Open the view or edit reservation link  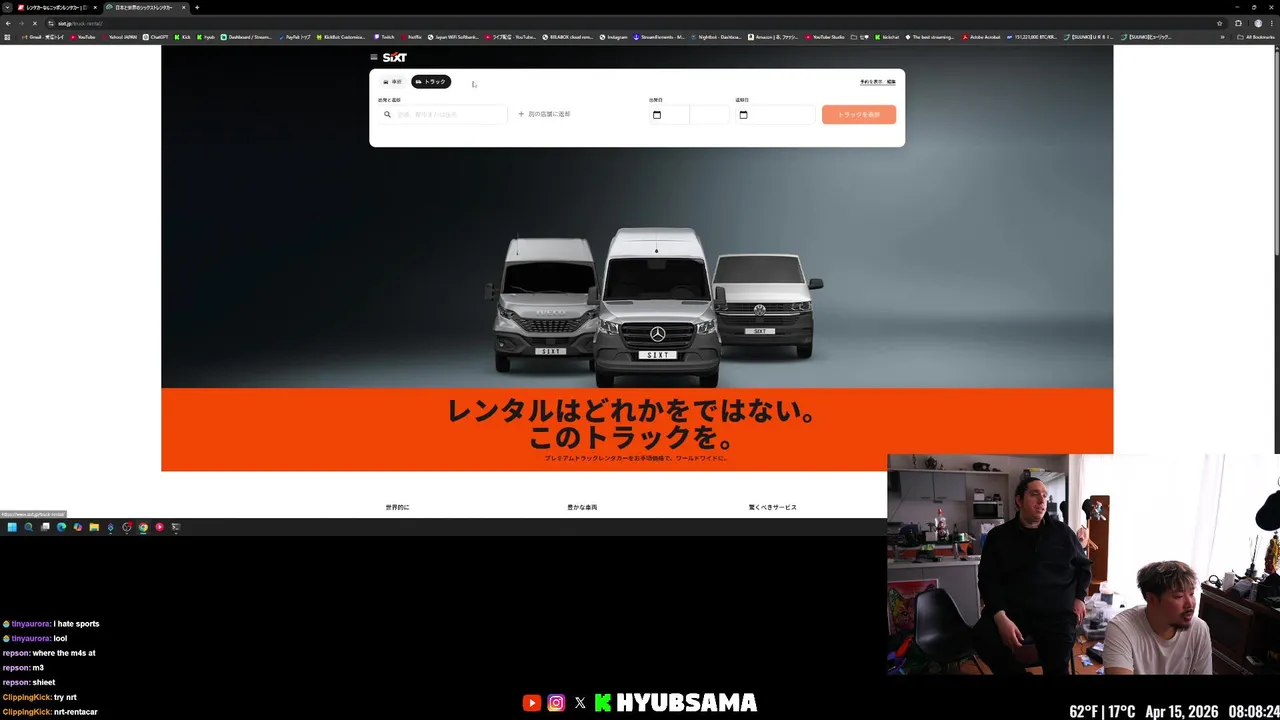click(x=878, y=82)
